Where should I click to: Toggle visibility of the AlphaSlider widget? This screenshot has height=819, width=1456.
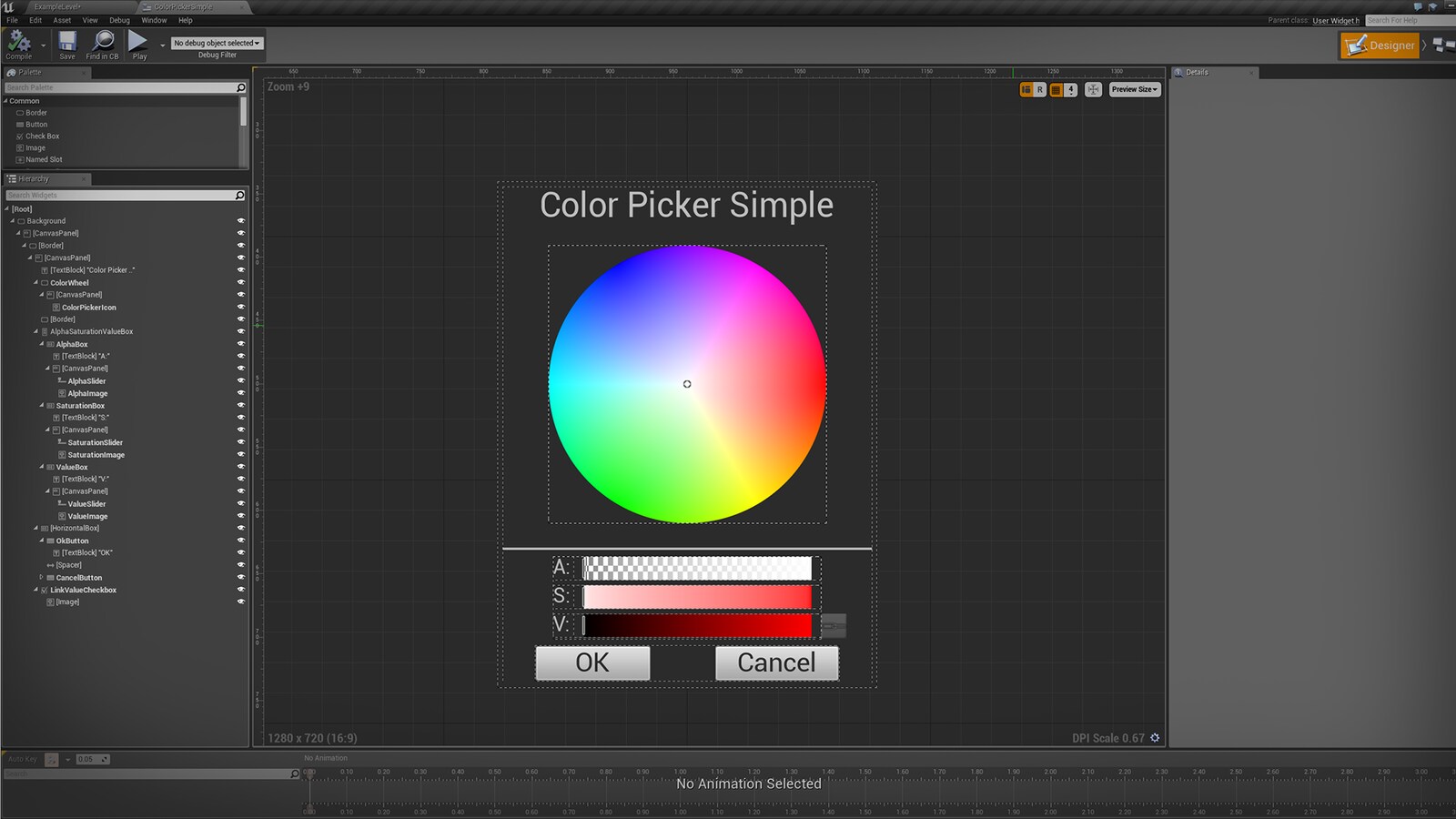[240, 380]
